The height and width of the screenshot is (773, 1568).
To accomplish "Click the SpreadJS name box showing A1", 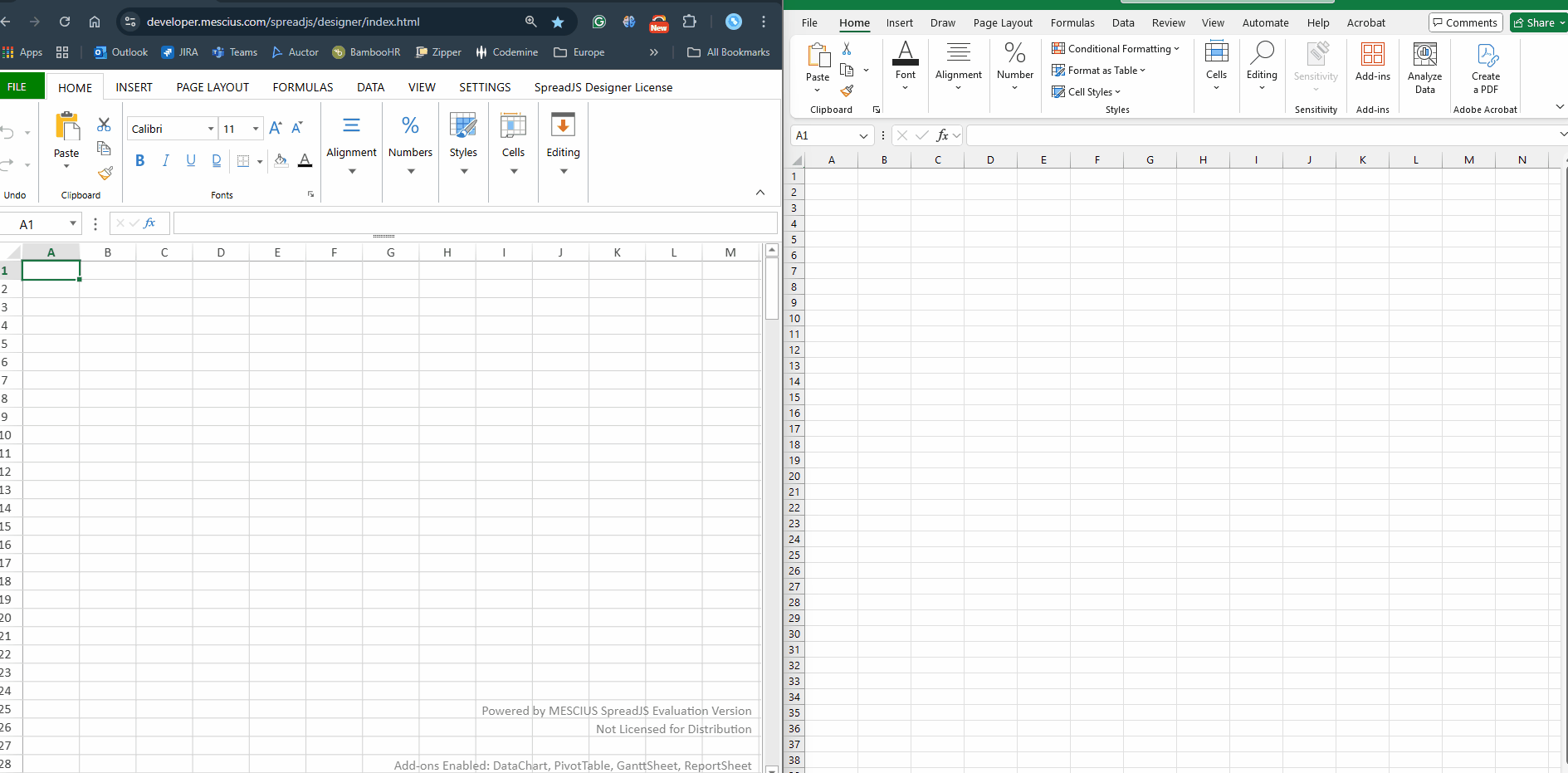I will pos(40,224).
